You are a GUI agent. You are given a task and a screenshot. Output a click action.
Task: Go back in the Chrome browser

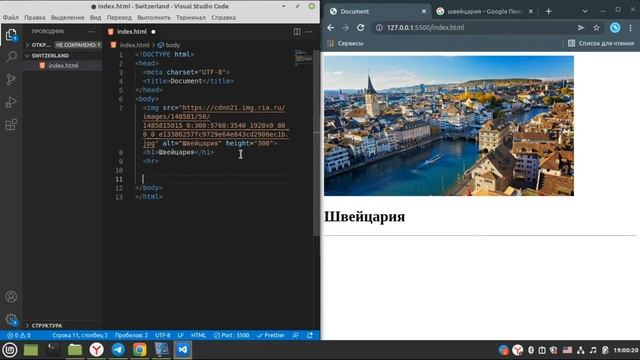click(331, 28)
